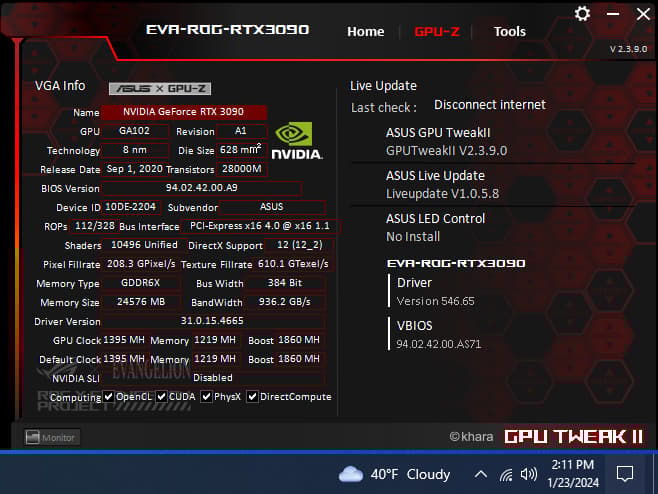Click the BandWidth value 936.2 GB/s
The width and height of the screenshot is (658, 494).
click(285, 302)
